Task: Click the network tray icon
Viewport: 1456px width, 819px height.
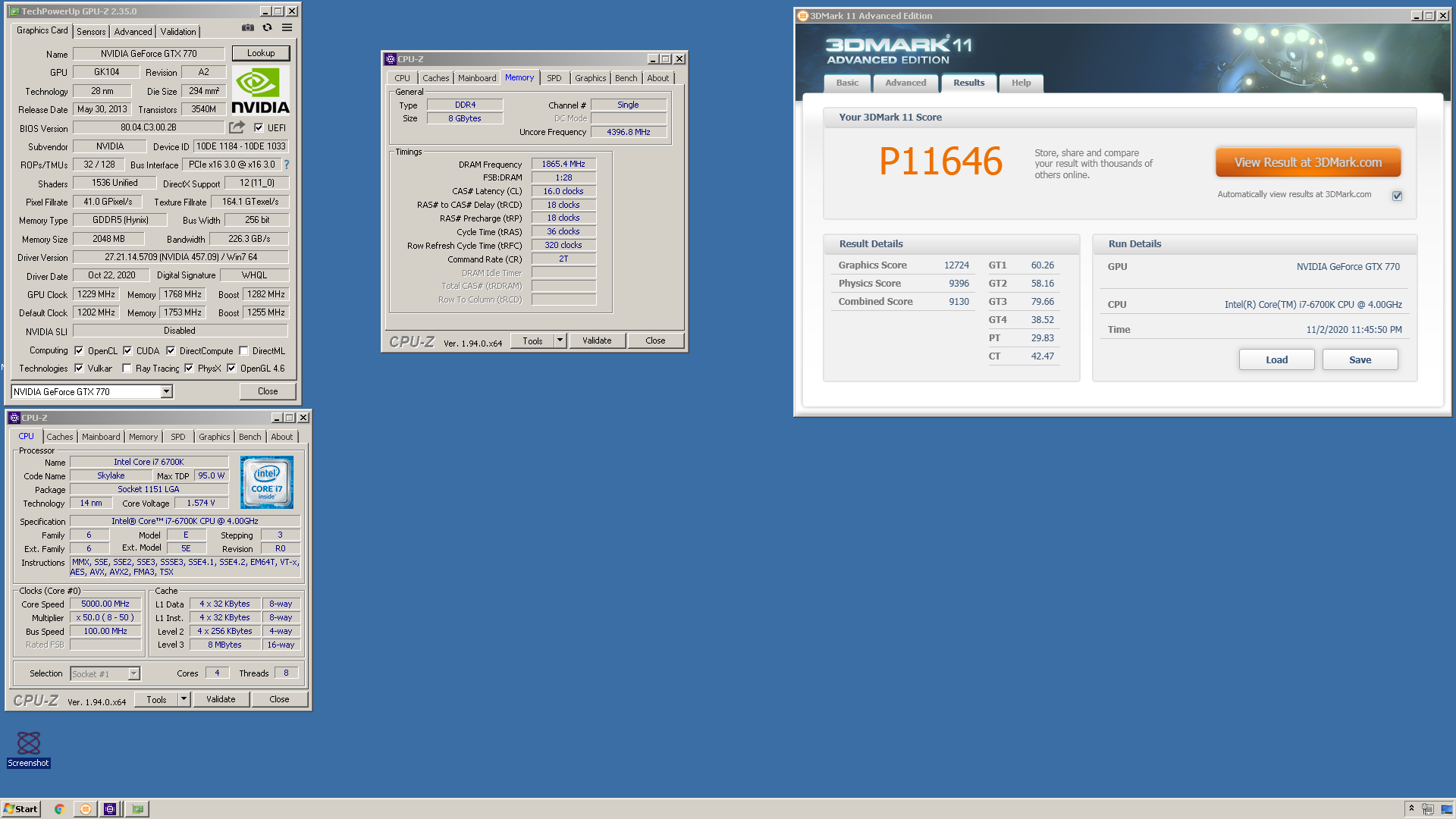Action: click(x=1428, y=809)
